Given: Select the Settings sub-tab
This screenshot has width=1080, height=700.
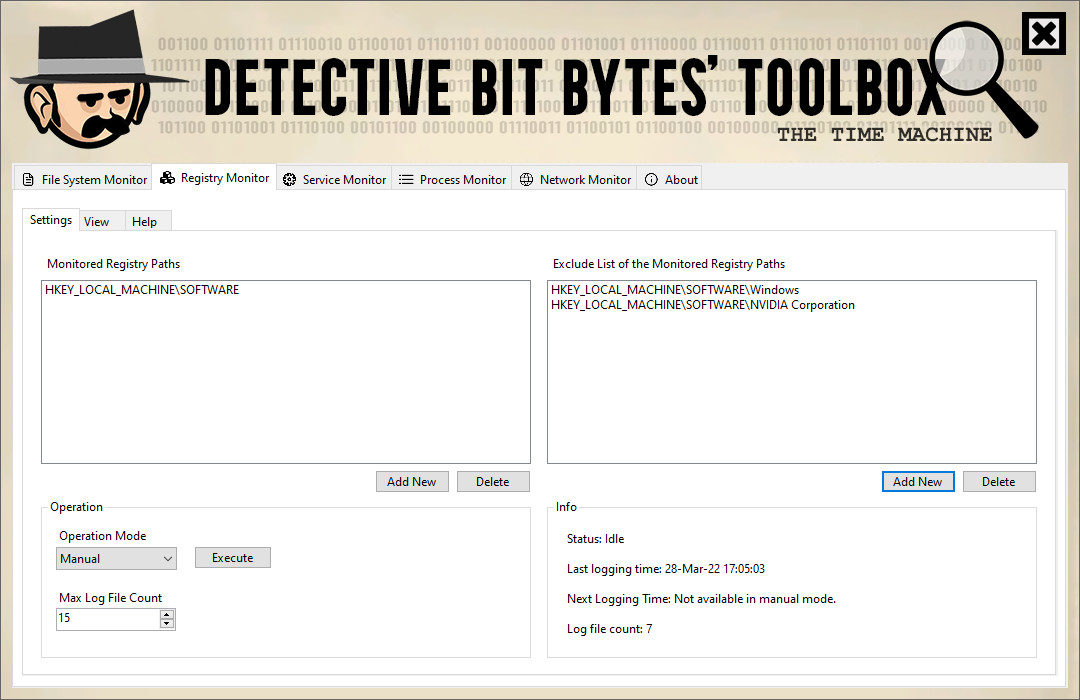Looking at the screenshot, I should click(x=51, y=220).
